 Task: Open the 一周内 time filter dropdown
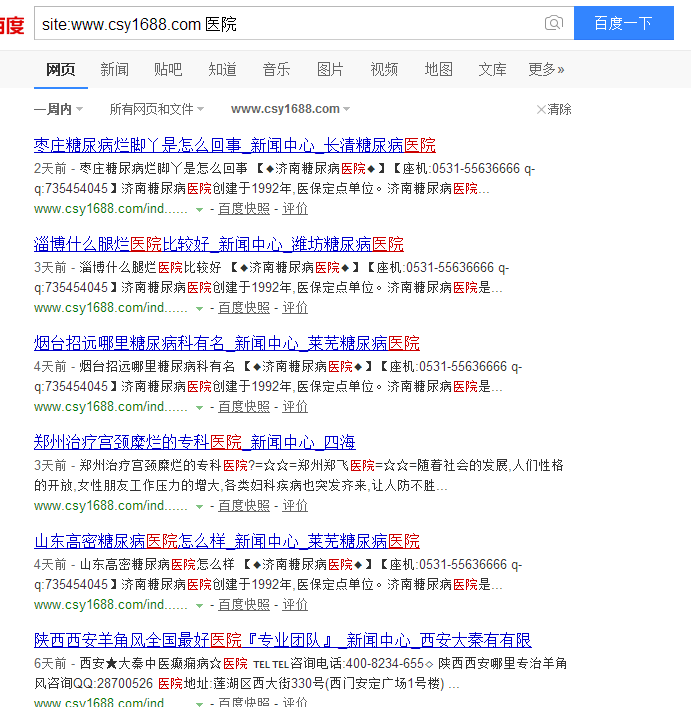click(x=58, y=109)
